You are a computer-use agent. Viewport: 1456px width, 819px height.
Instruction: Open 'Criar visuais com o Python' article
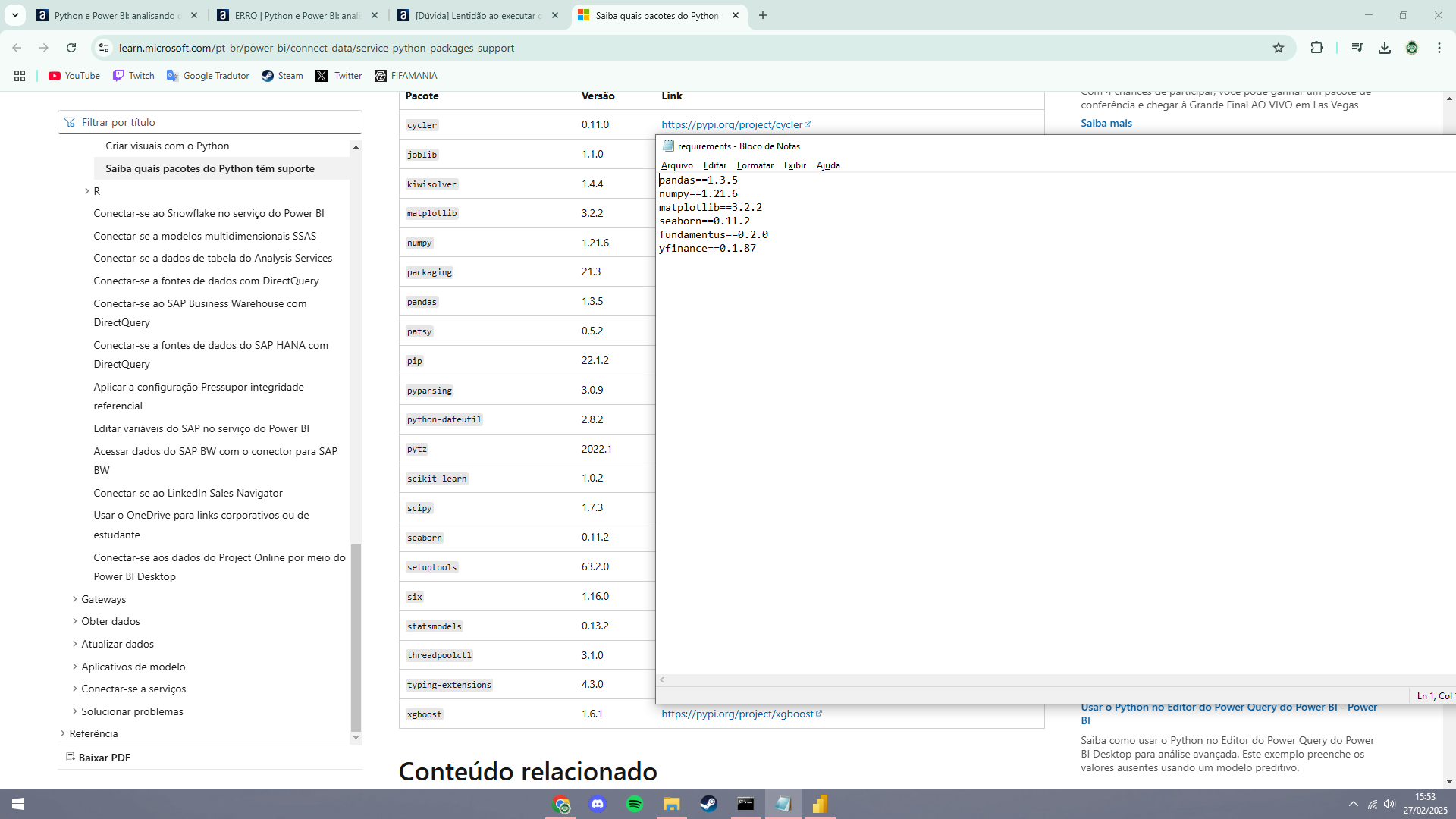[x=167, y=146]
